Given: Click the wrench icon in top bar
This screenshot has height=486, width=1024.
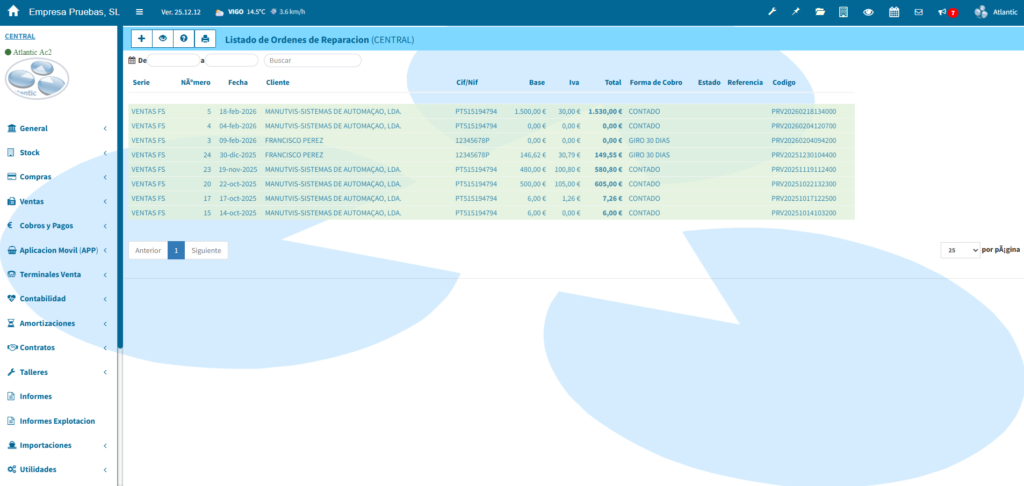Looking at the screenshot, I should pyautogui.click(x=772, y=12).
